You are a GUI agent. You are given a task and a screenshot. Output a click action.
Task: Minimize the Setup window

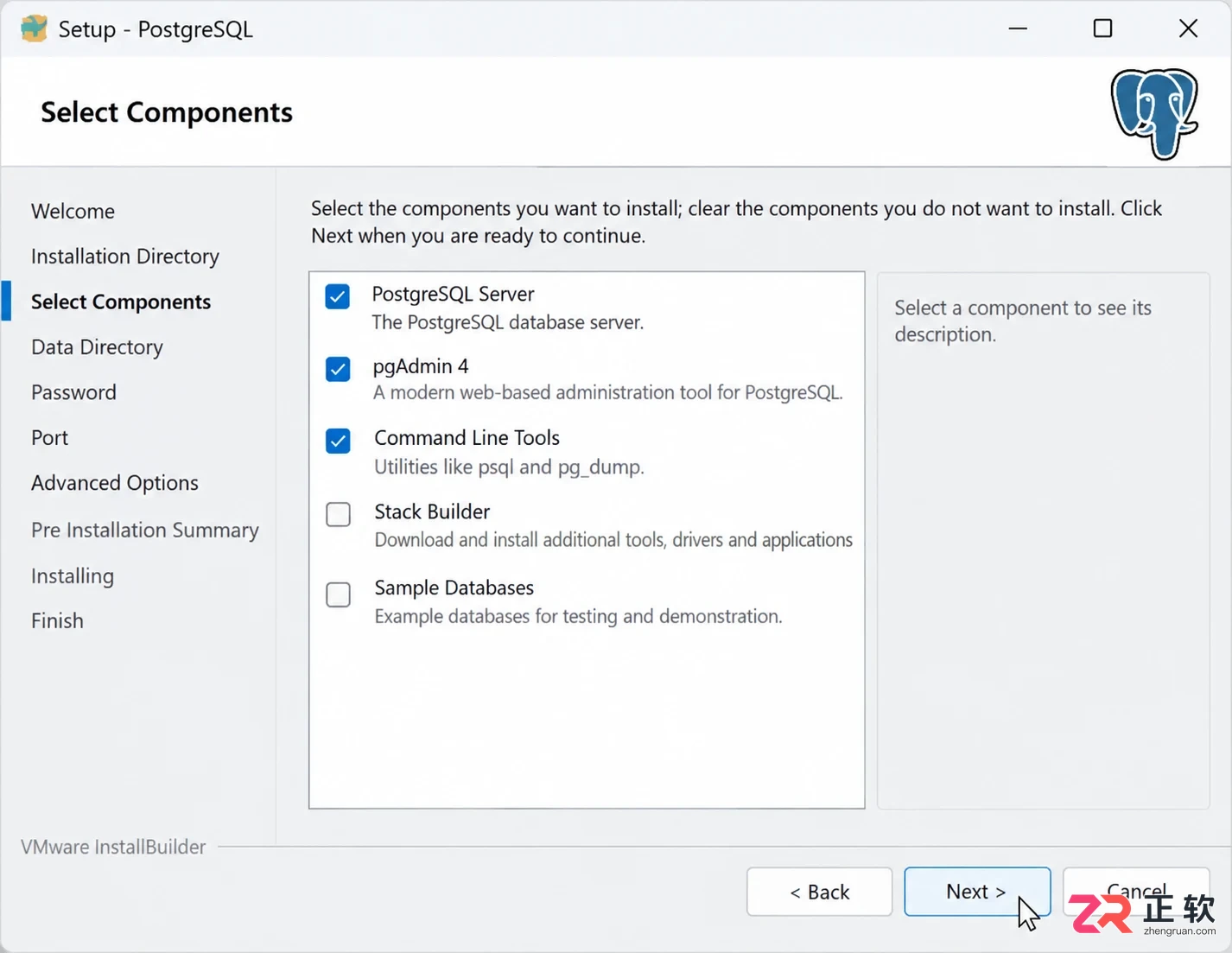tap(1019, 29)
